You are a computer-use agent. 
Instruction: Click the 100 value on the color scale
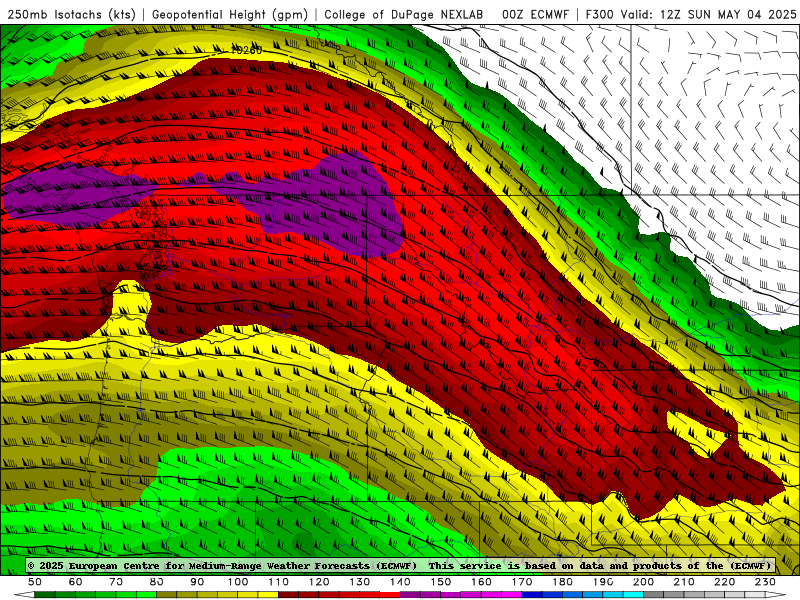click(x=238, y=582)
